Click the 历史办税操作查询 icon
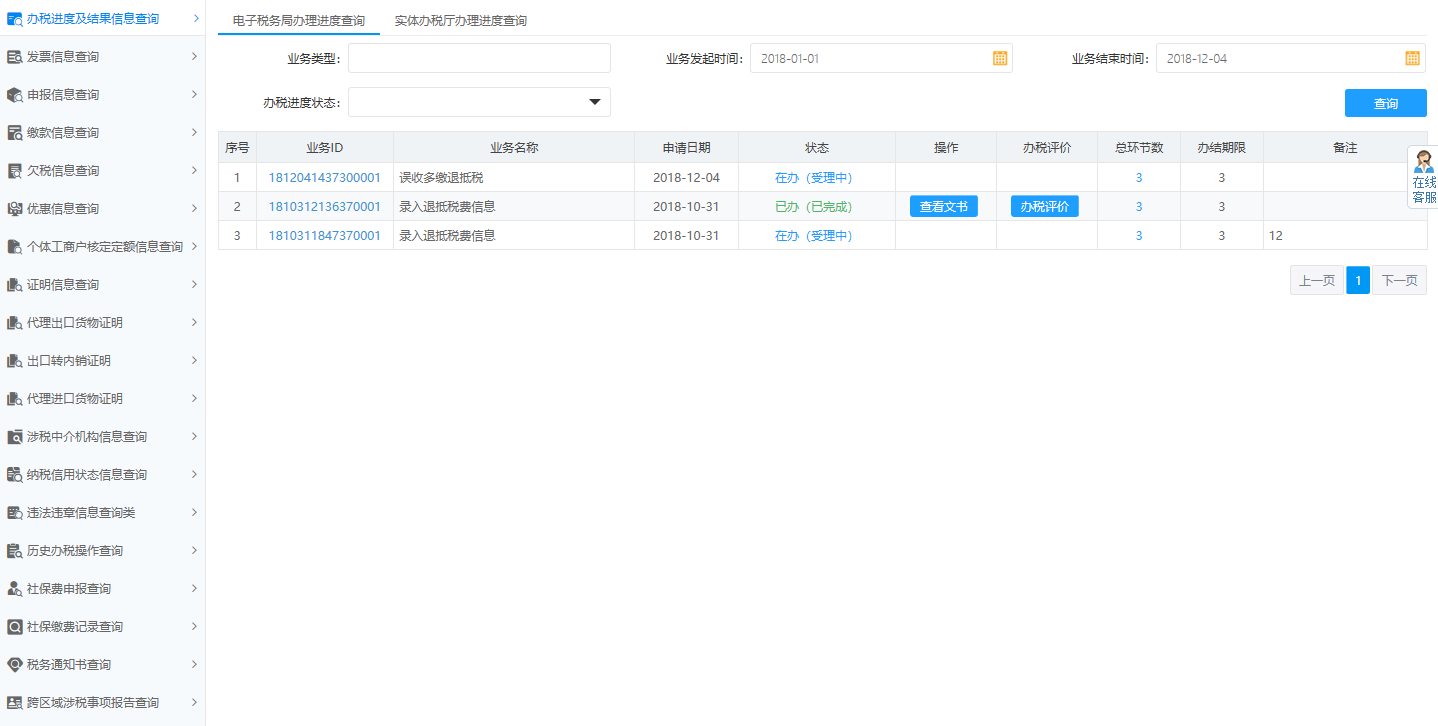1438x726 pixels. (x=15, y=550)
